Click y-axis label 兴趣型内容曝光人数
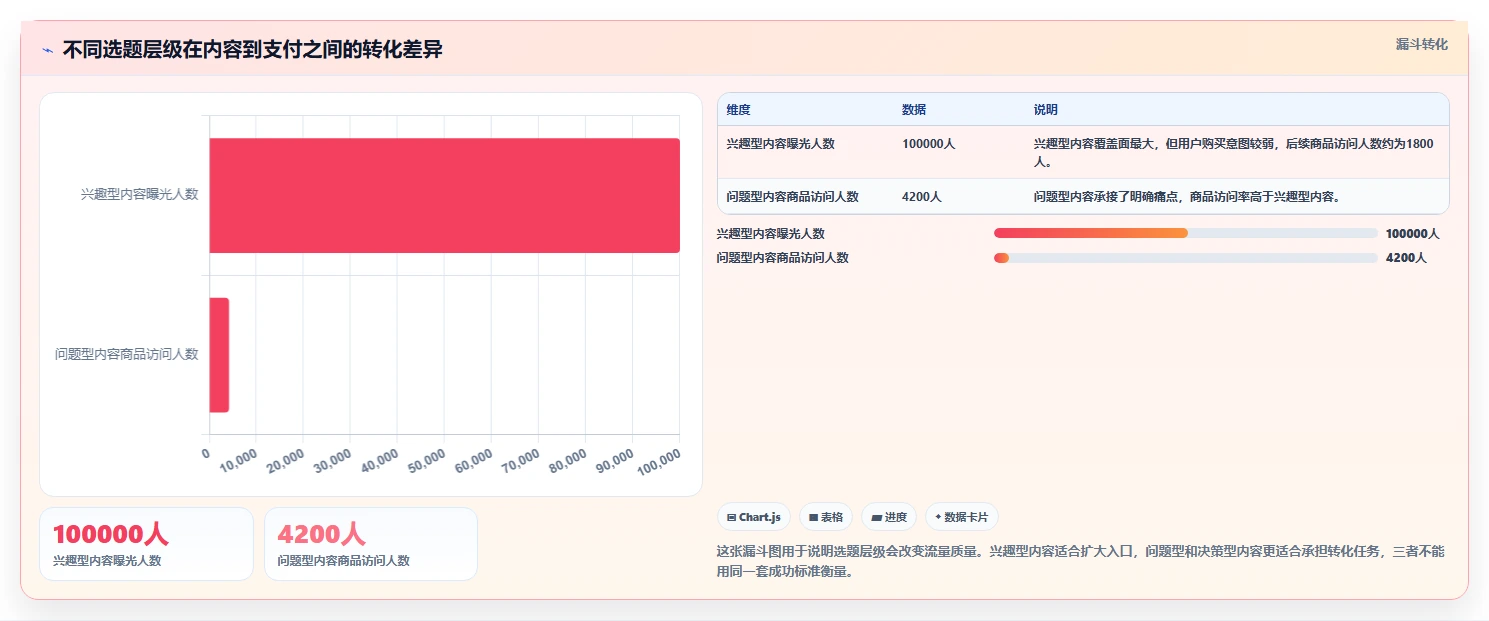Screen dimensions: 1489x621 pyautogui.click(x=140, y=194)
